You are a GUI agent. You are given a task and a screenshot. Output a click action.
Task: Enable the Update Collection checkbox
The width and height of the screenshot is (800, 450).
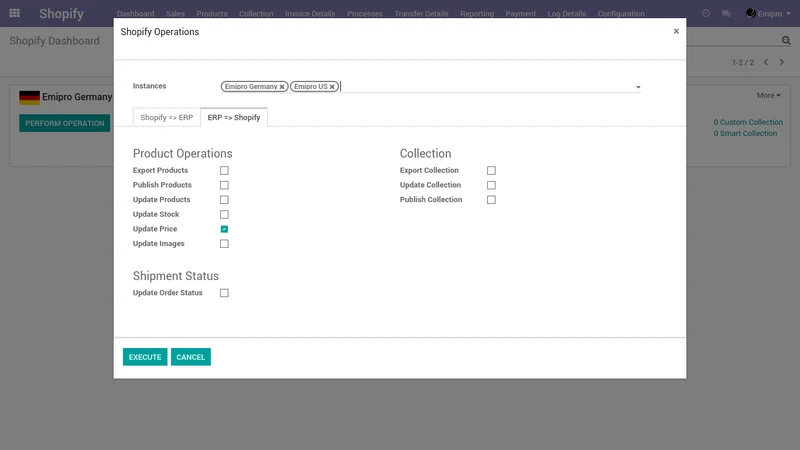pyautogui.click(x=491, y=185)
